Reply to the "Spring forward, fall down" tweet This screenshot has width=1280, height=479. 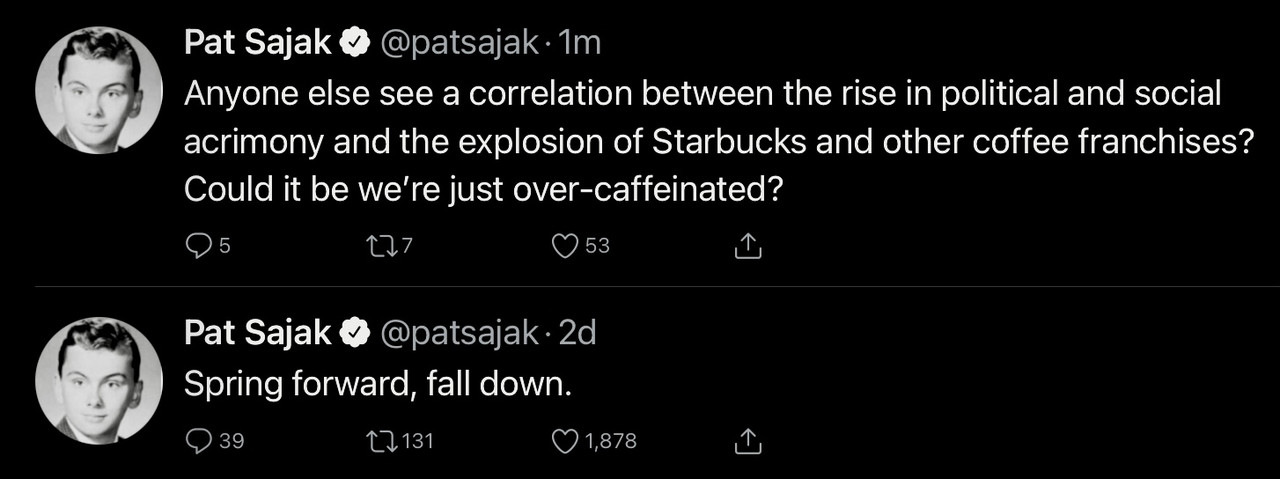pyautogui.click(x=198, y=440)
